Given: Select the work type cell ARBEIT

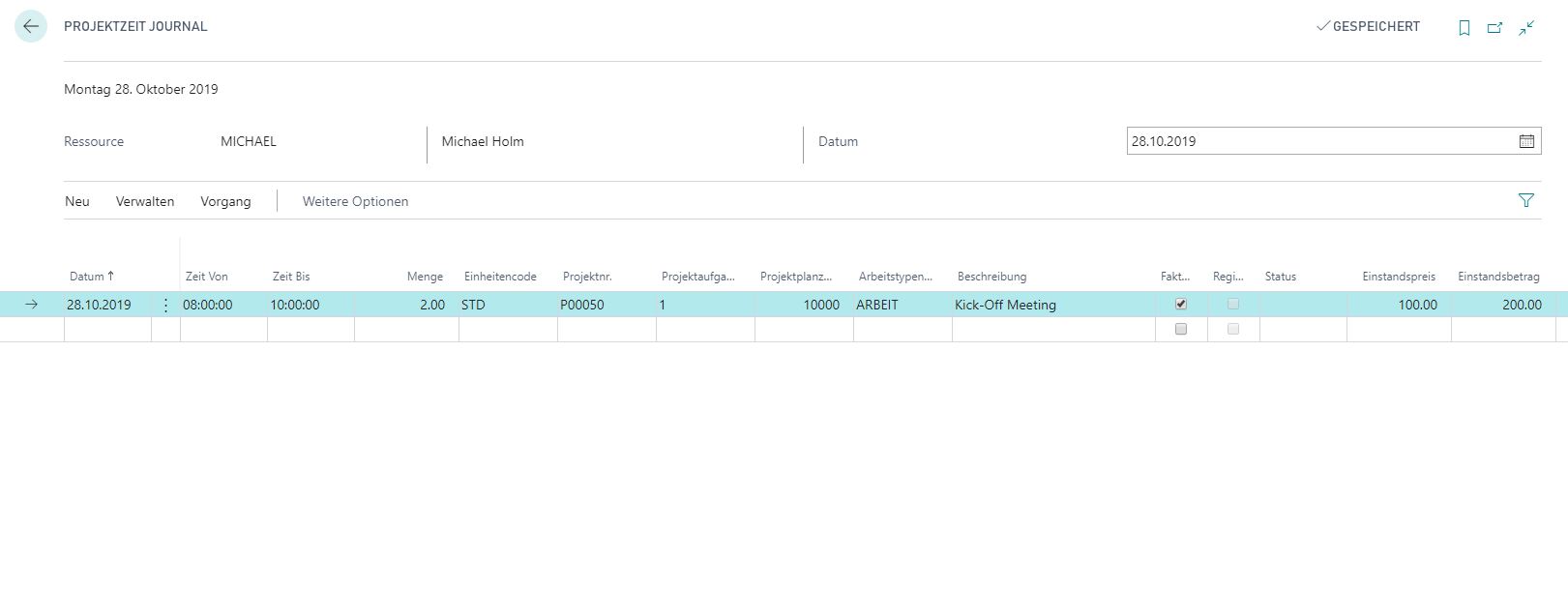Looking at the screenshot, I should pyautogui.click(x=902, y=305).
